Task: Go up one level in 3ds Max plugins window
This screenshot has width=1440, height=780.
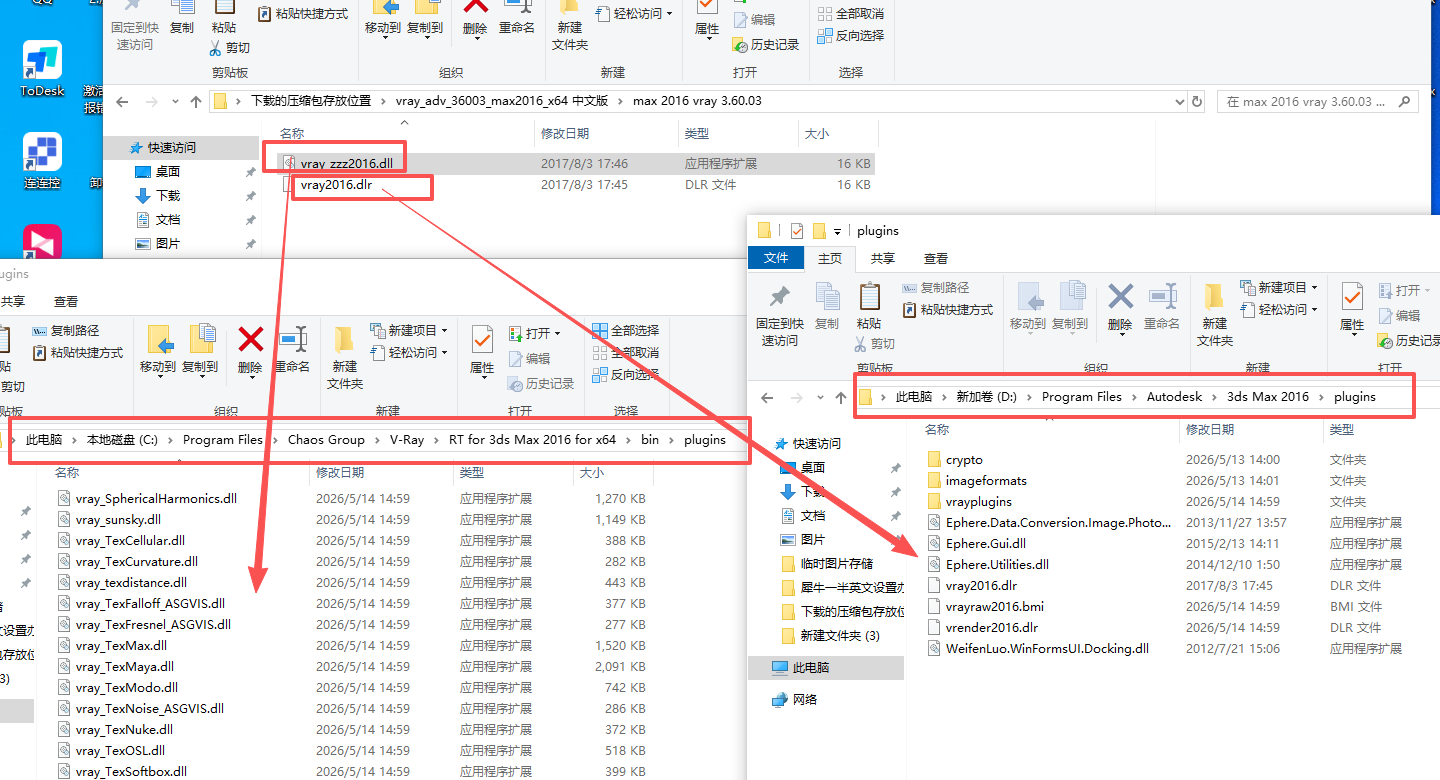Action: [x=841, y=397]
